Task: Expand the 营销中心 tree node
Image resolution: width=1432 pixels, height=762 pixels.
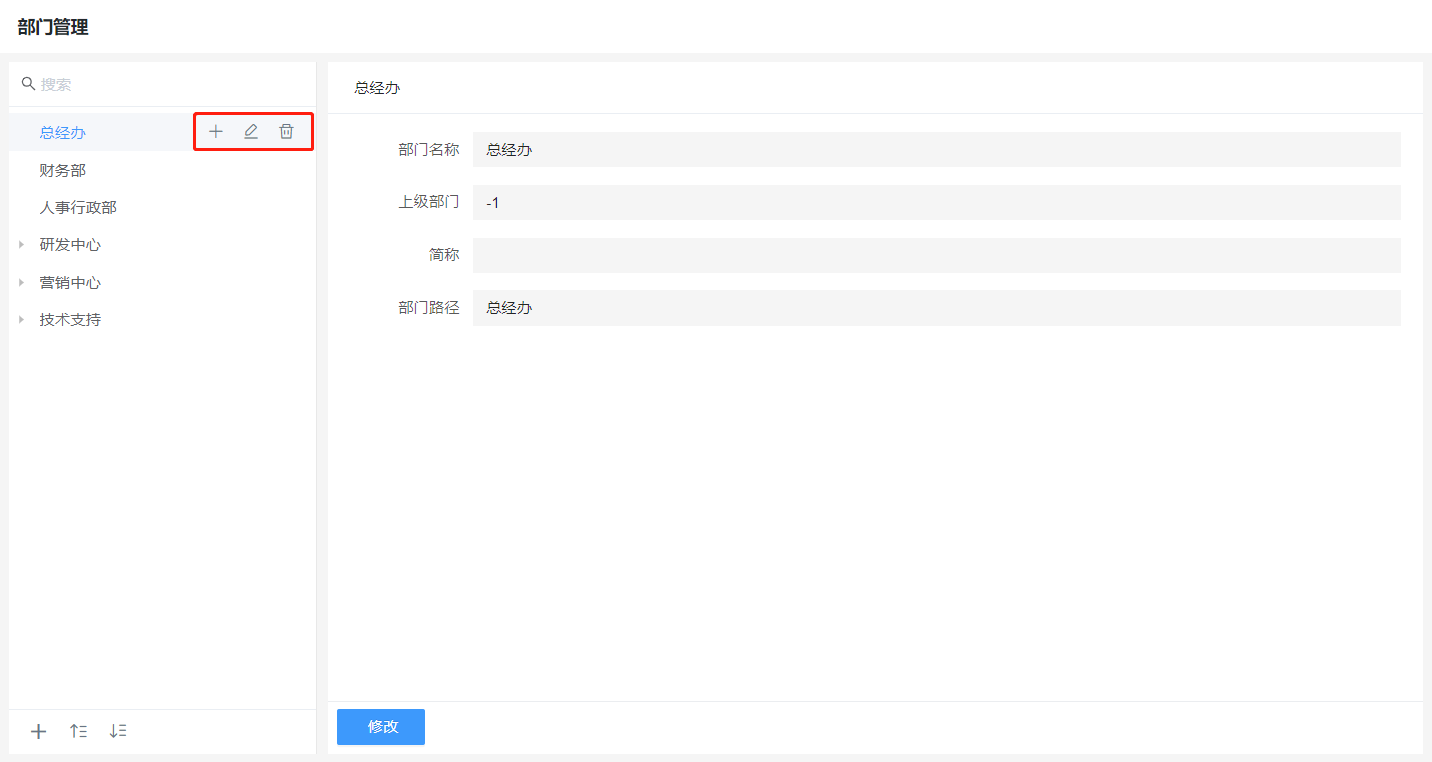Action: [21, 283]
